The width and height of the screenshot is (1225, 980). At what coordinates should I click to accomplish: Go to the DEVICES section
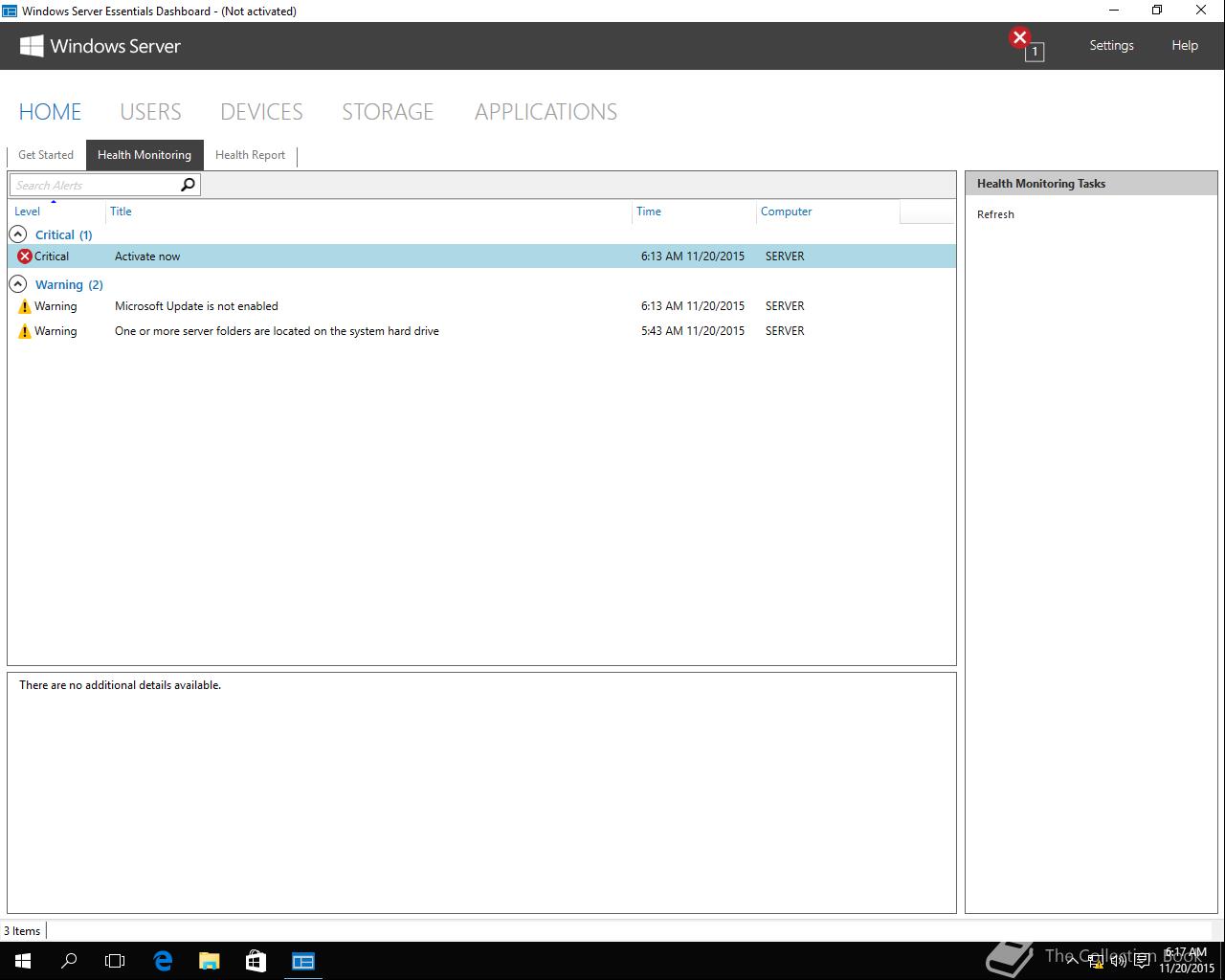(261, 112)
